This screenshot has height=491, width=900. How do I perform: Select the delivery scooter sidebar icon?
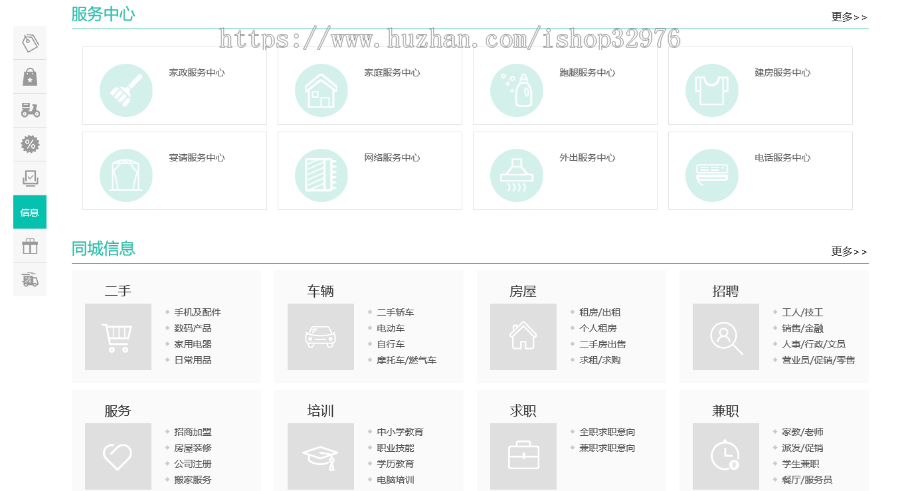[30, 110]
